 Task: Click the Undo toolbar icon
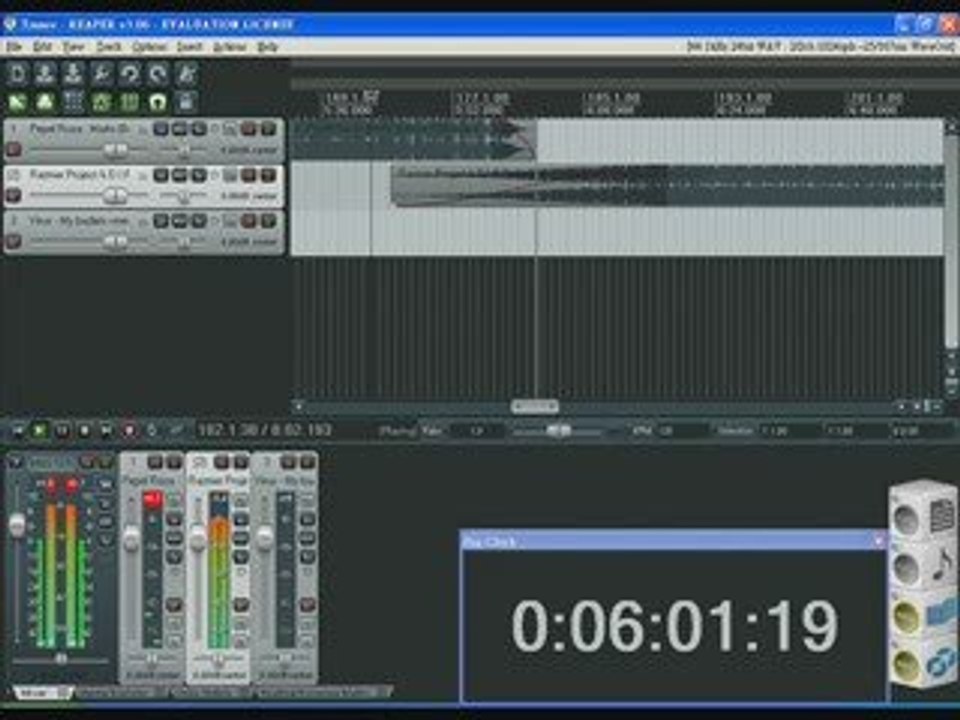click(x=130, y=73)
